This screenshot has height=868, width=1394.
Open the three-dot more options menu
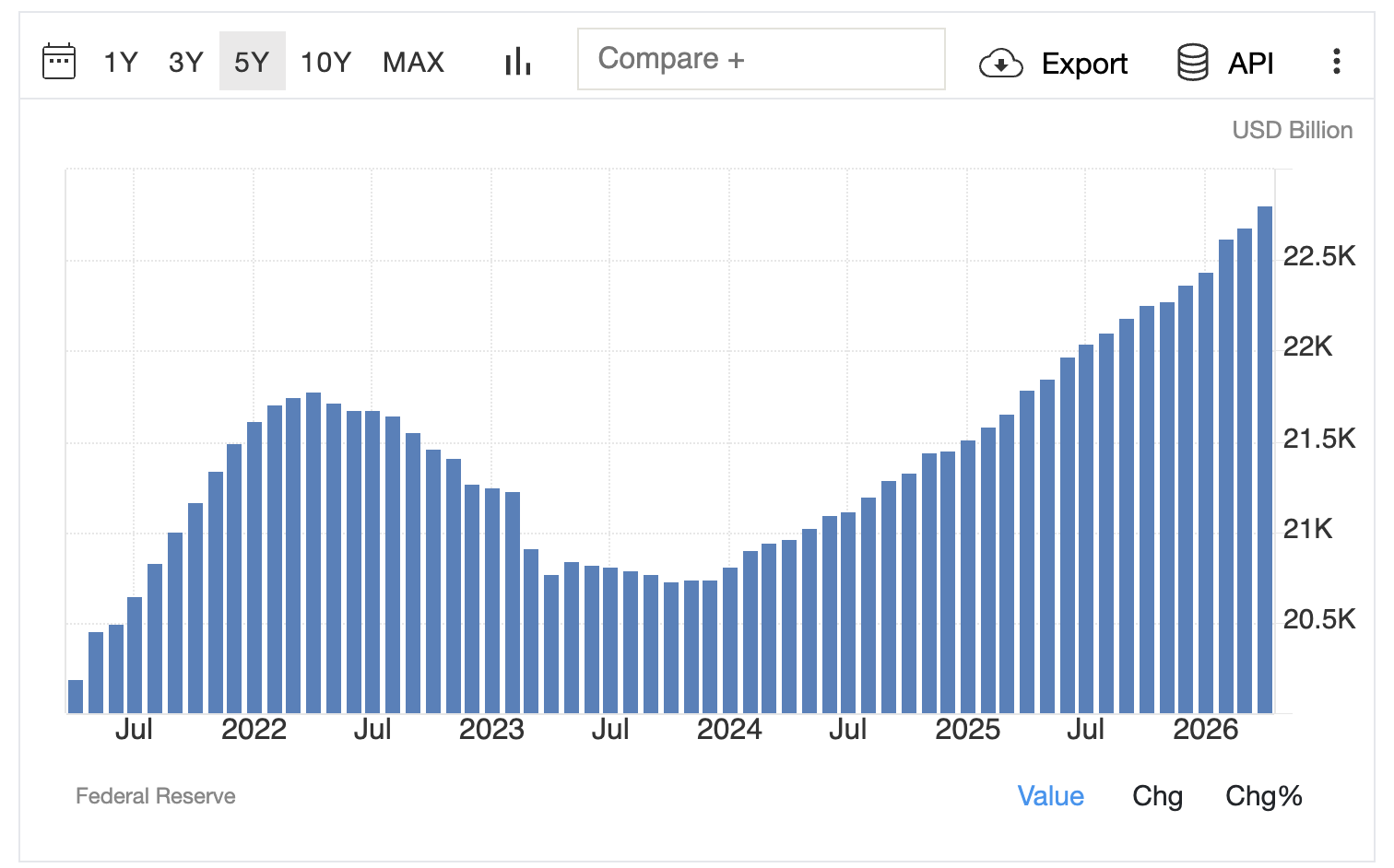click(1336, 62)
